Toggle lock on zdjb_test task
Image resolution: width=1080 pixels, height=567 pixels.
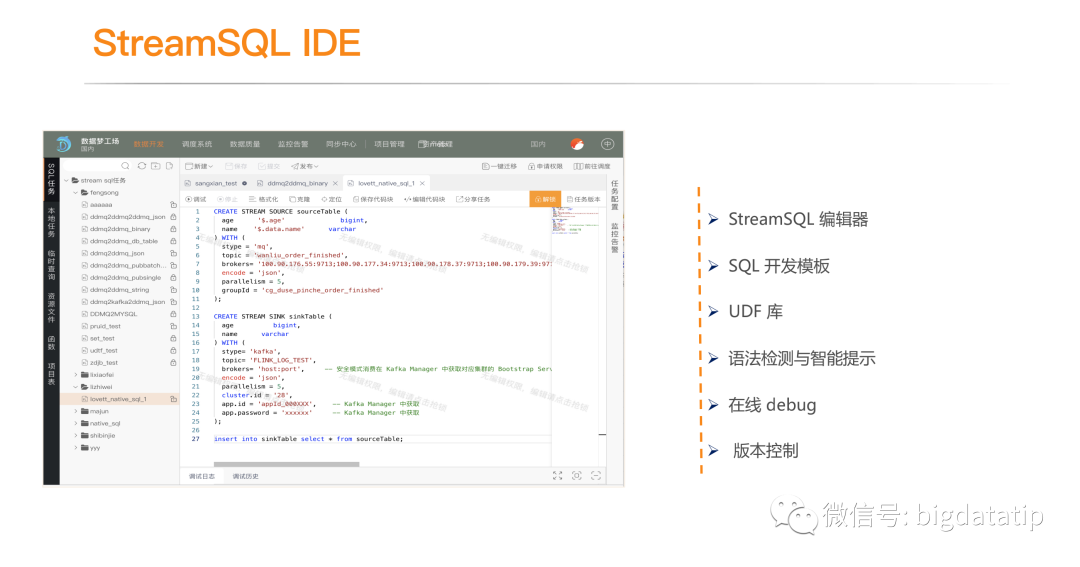coord(174,362)
